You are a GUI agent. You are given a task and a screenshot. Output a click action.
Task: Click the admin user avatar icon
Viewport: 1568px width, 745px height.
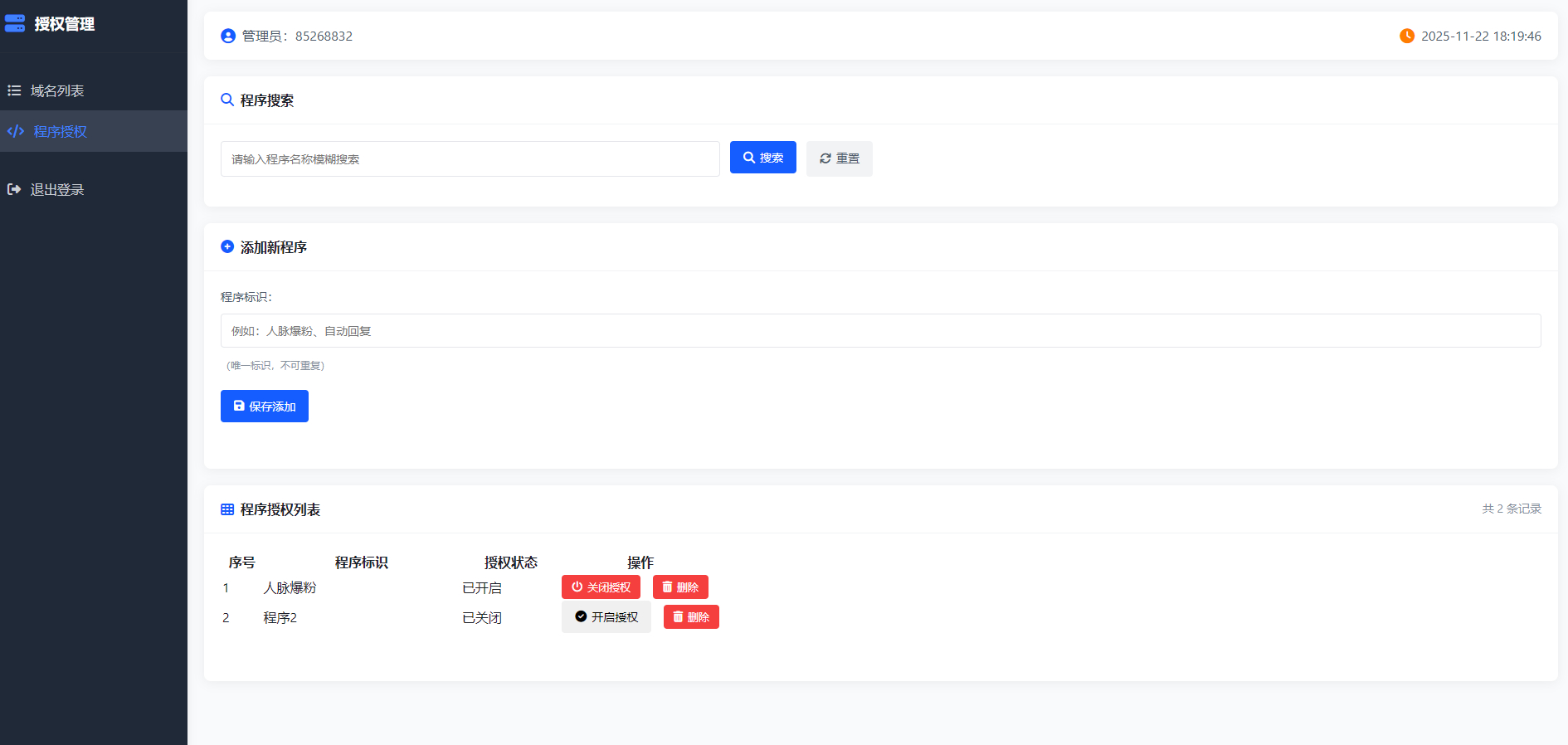coord(228,36)
